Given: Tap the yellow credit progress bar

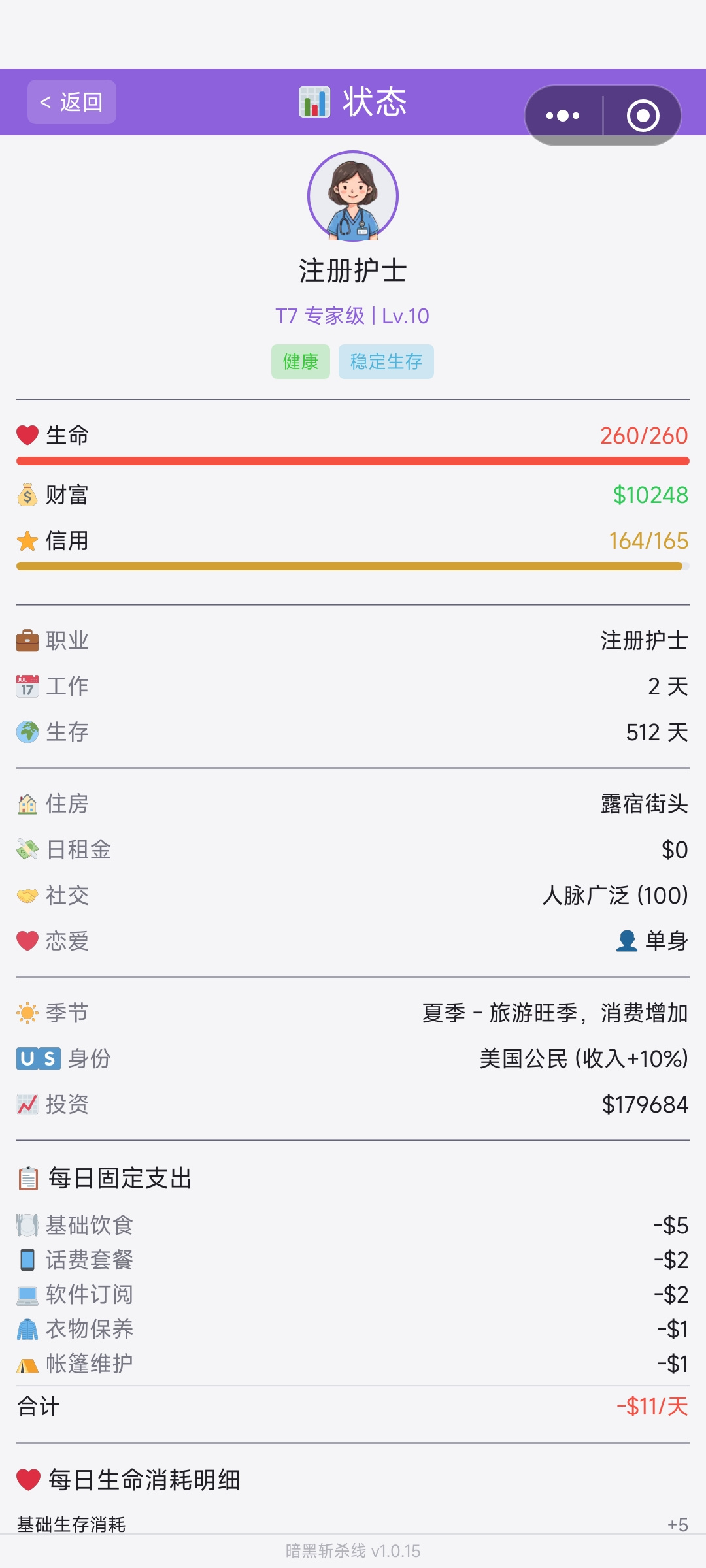Looking at the screenshot, I should coord(353,566).
